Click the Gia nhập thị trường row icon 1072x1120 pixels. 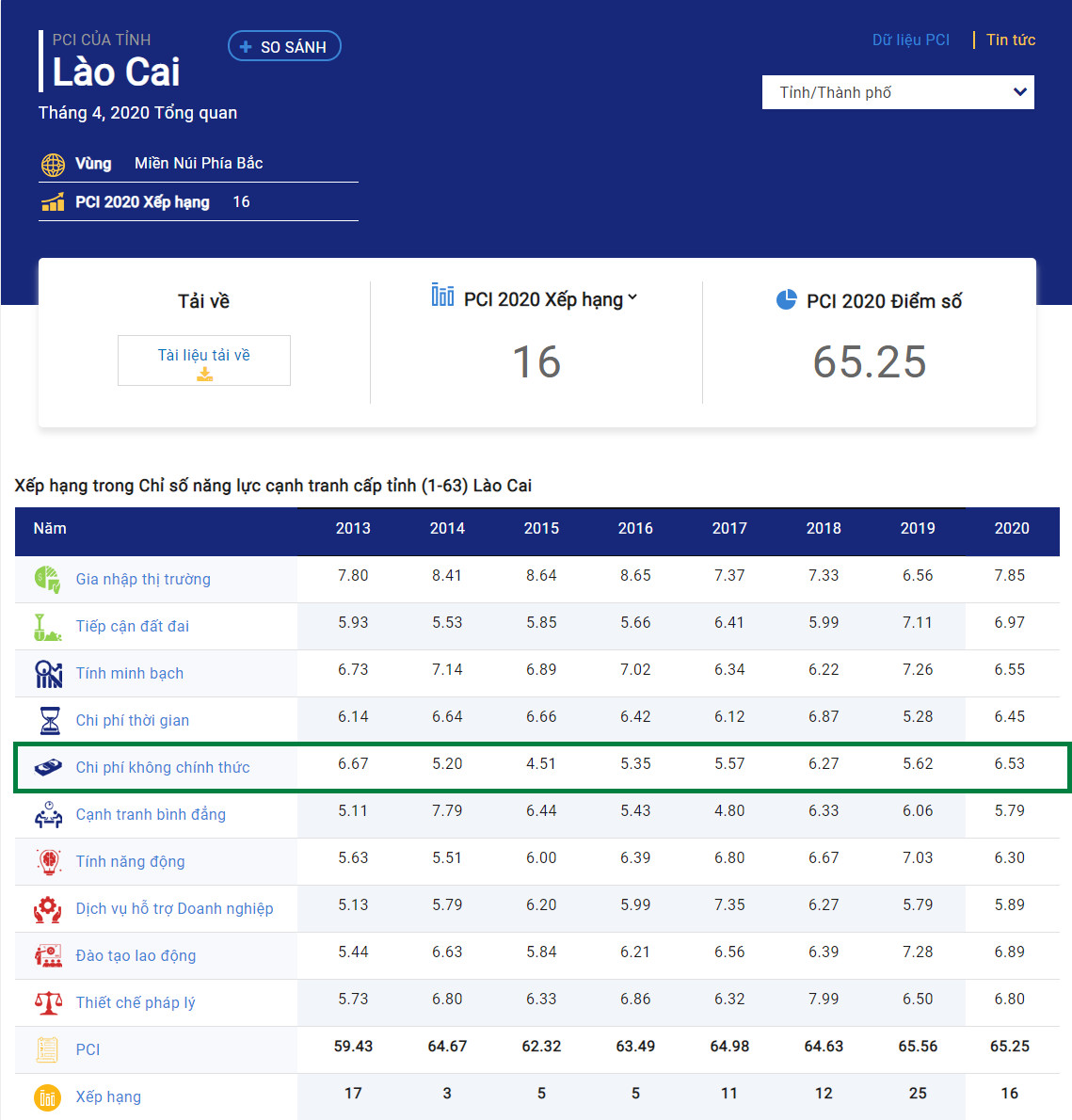coord(48,579)
